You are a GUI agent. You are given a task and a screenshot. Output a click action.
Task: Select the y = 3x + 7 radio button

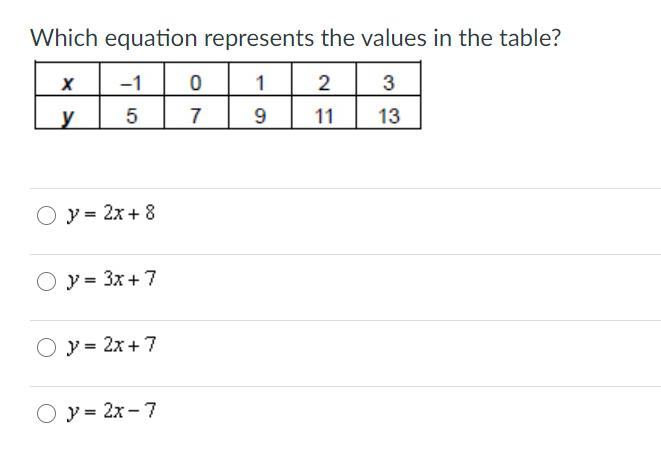pyautogui.click(x=46, y=281)
